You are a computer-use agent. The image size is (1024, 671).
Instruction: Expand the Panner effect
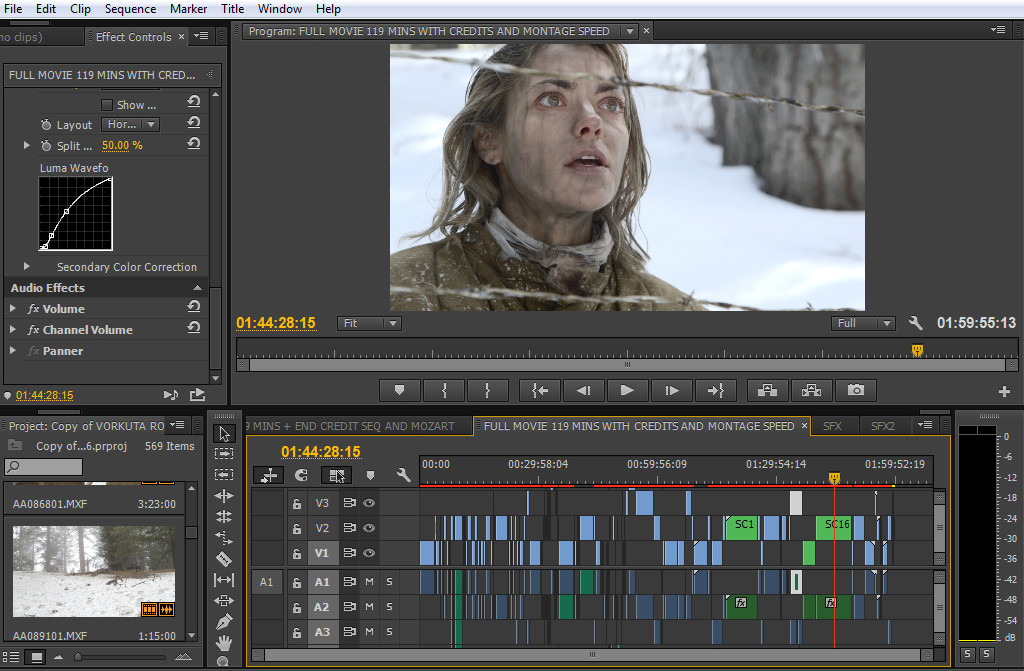(x=12, y=350)
